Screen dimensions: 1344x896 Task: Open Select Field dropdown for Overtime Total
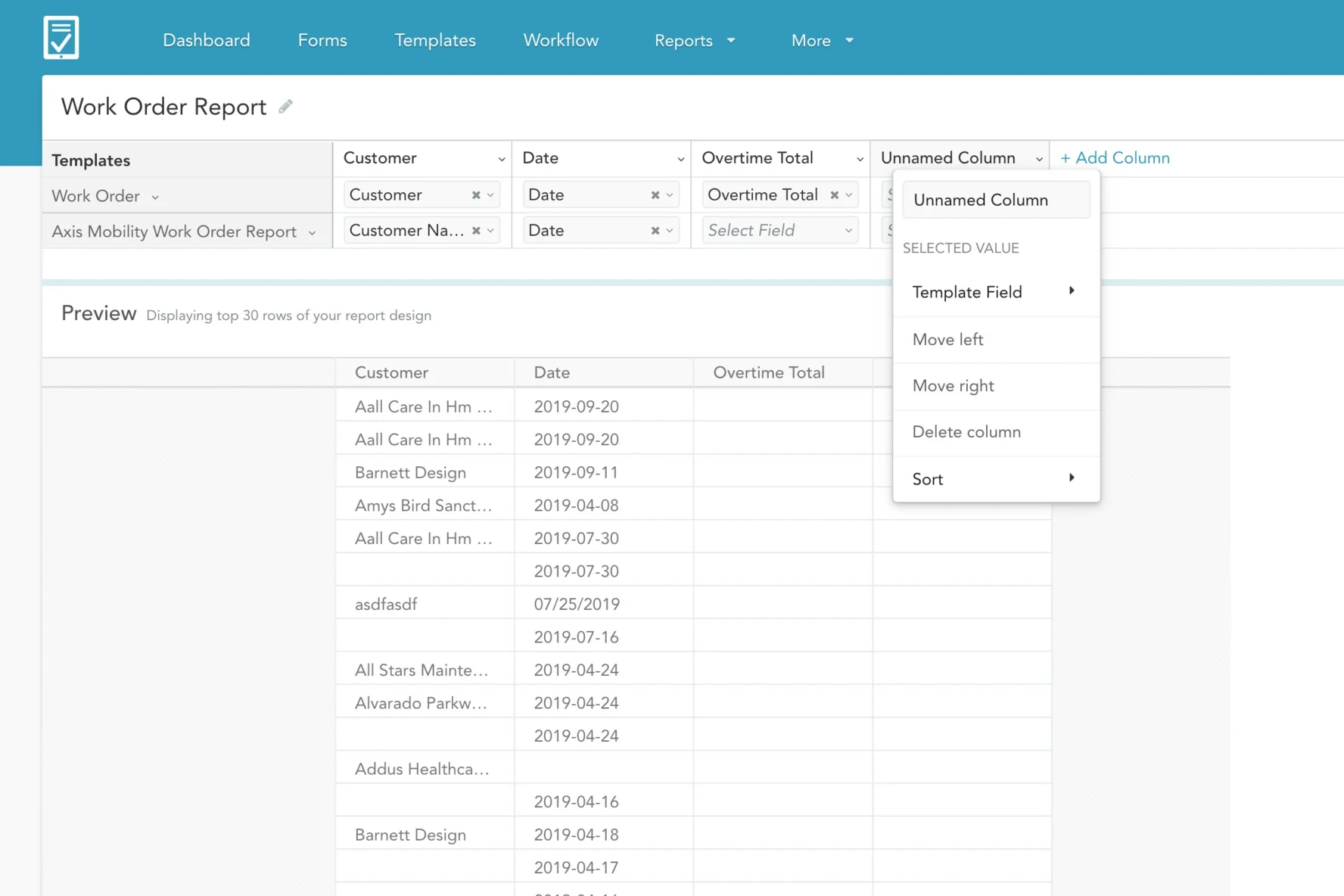coord(780,230)
